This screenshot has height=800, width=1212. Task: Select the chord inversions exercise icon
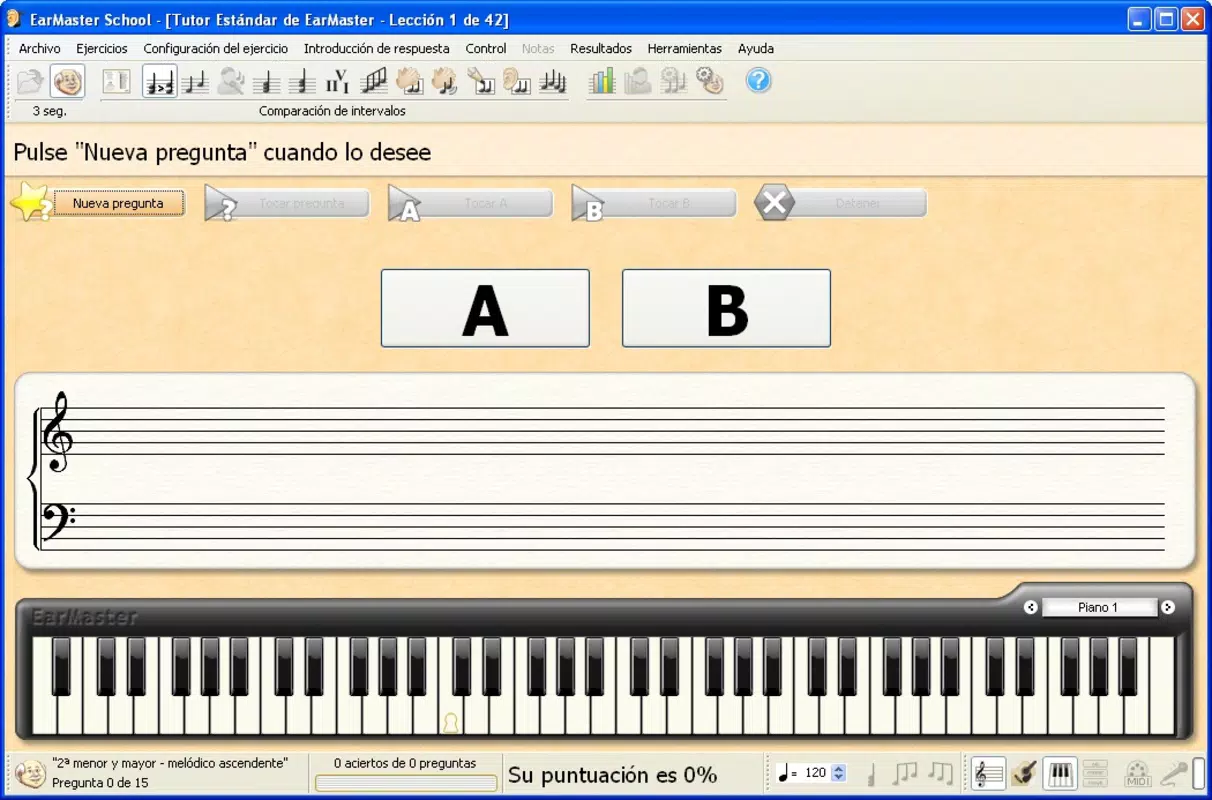tap(302, 81)
